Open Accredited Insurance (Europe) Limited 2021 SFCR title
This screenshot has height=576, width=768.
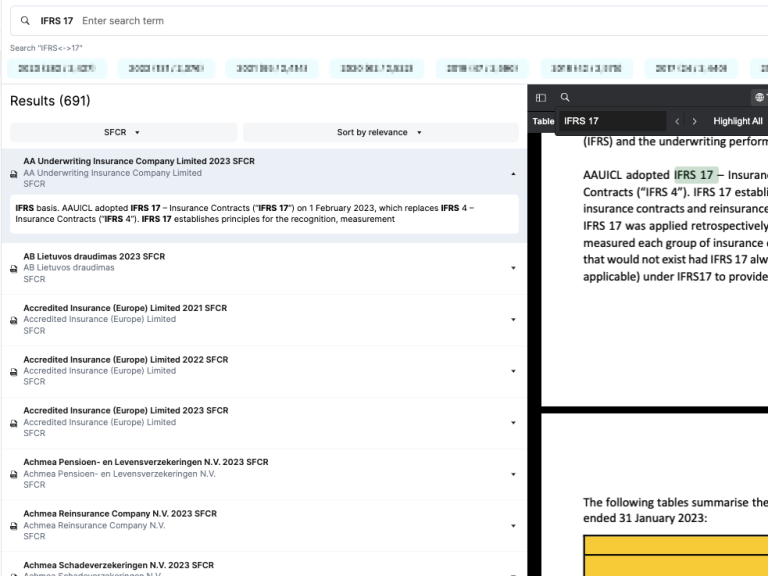coord(125,308)
